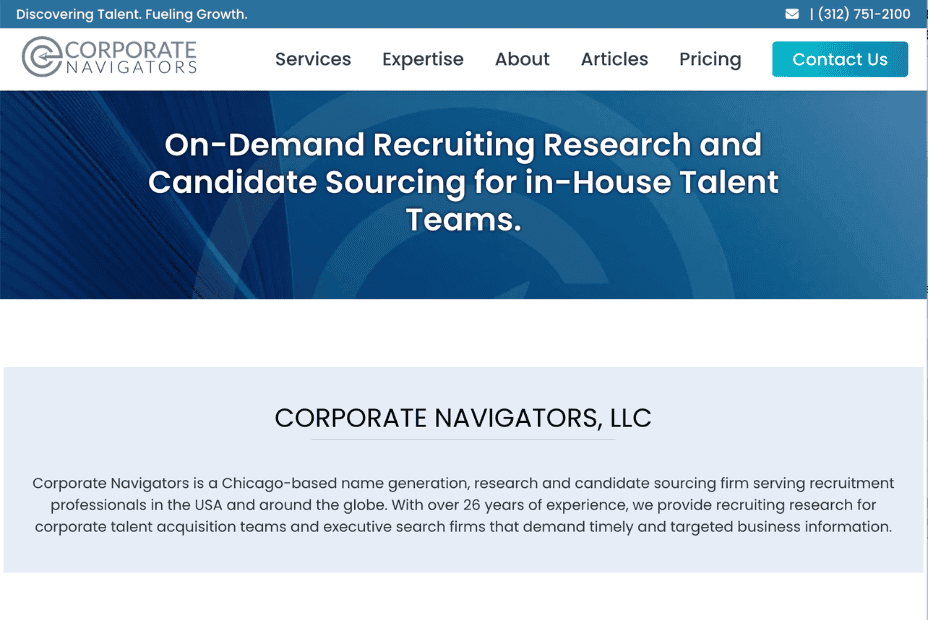Select the On-Demand Recruiting Research hero heading
This screenshot has width=930, height=620.
tap(463, 181)
